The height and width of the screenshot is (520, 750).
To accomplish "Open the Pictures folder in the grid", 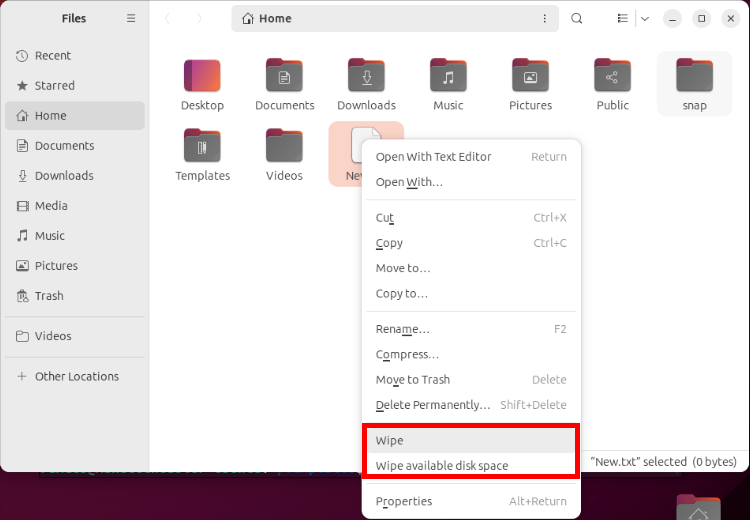I will (x=530, y=76).
